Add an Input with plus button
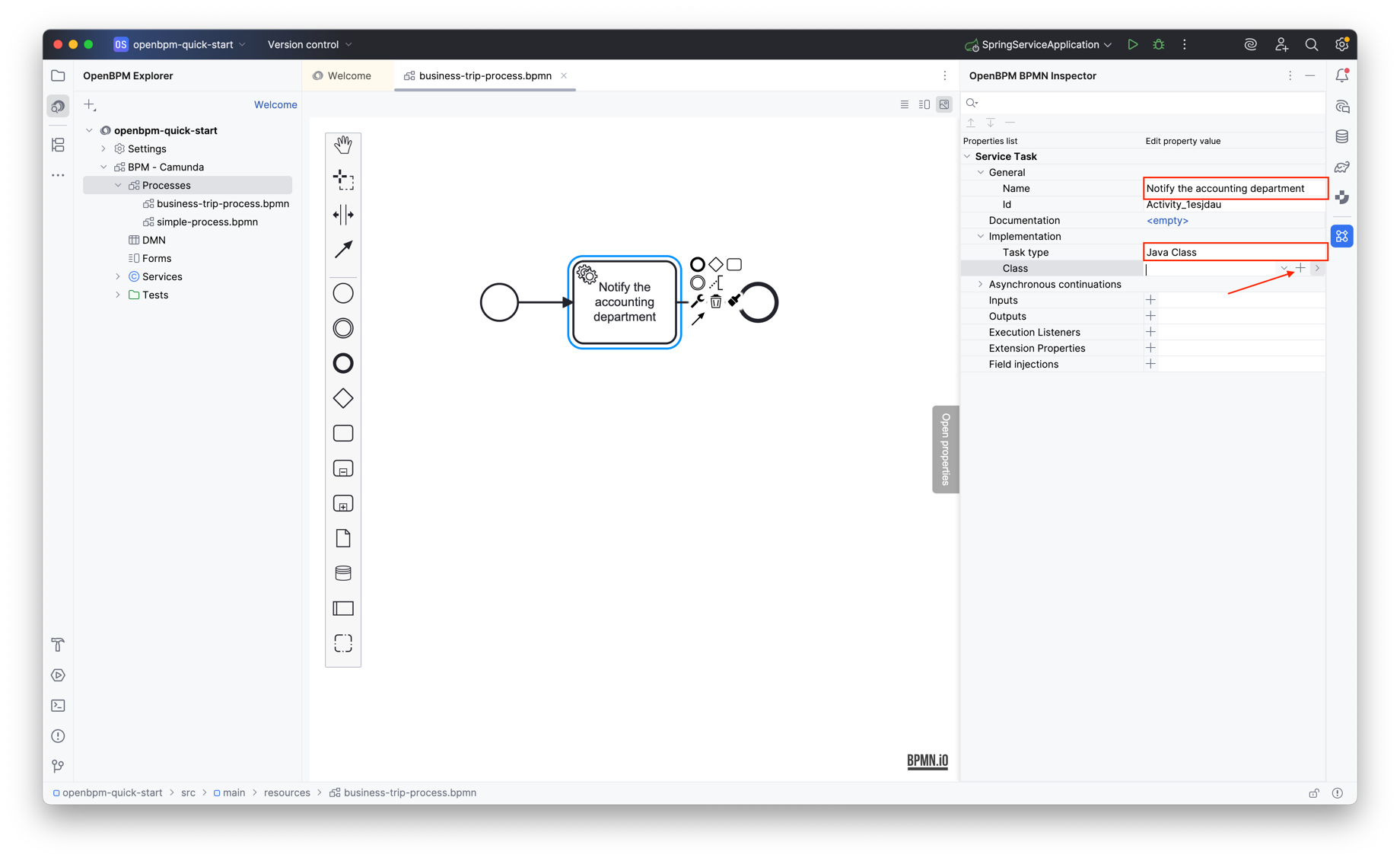1400x861 pixels. click(x=1150, y=300)
